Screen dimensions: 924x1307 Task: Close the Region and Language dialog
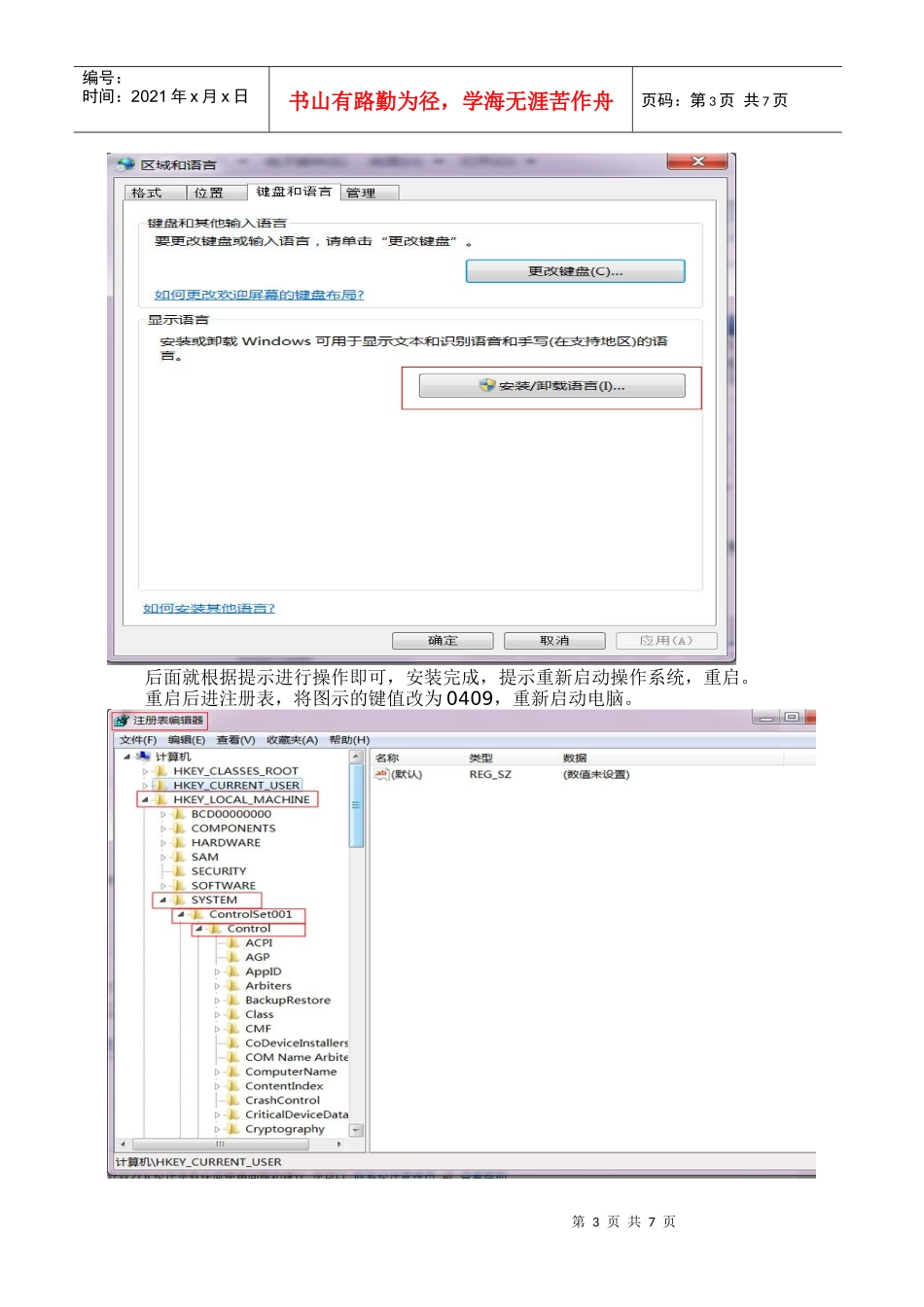point(697,161)
